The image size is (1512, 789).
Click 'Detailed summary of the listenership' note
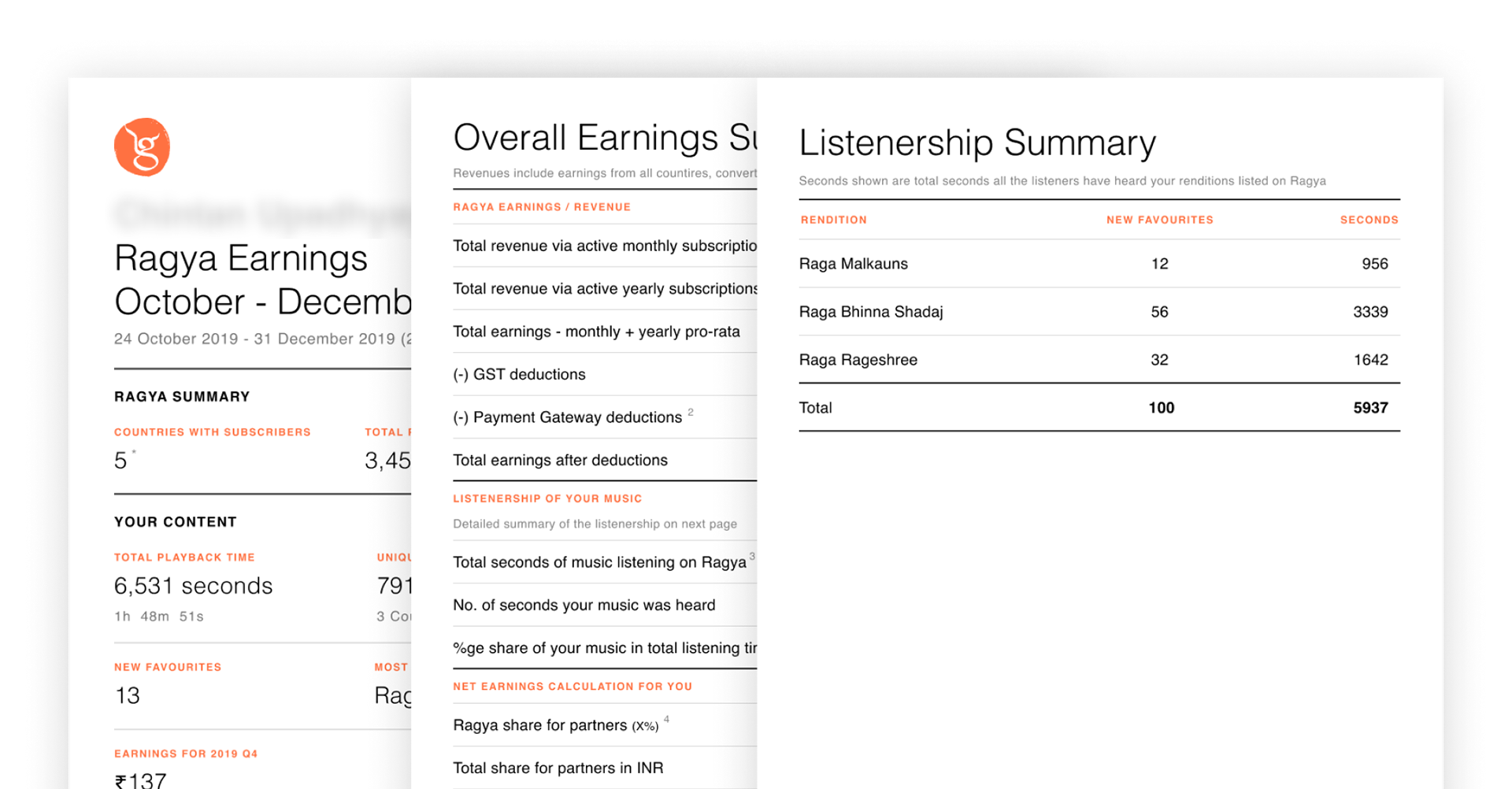[x=595, y=524]
